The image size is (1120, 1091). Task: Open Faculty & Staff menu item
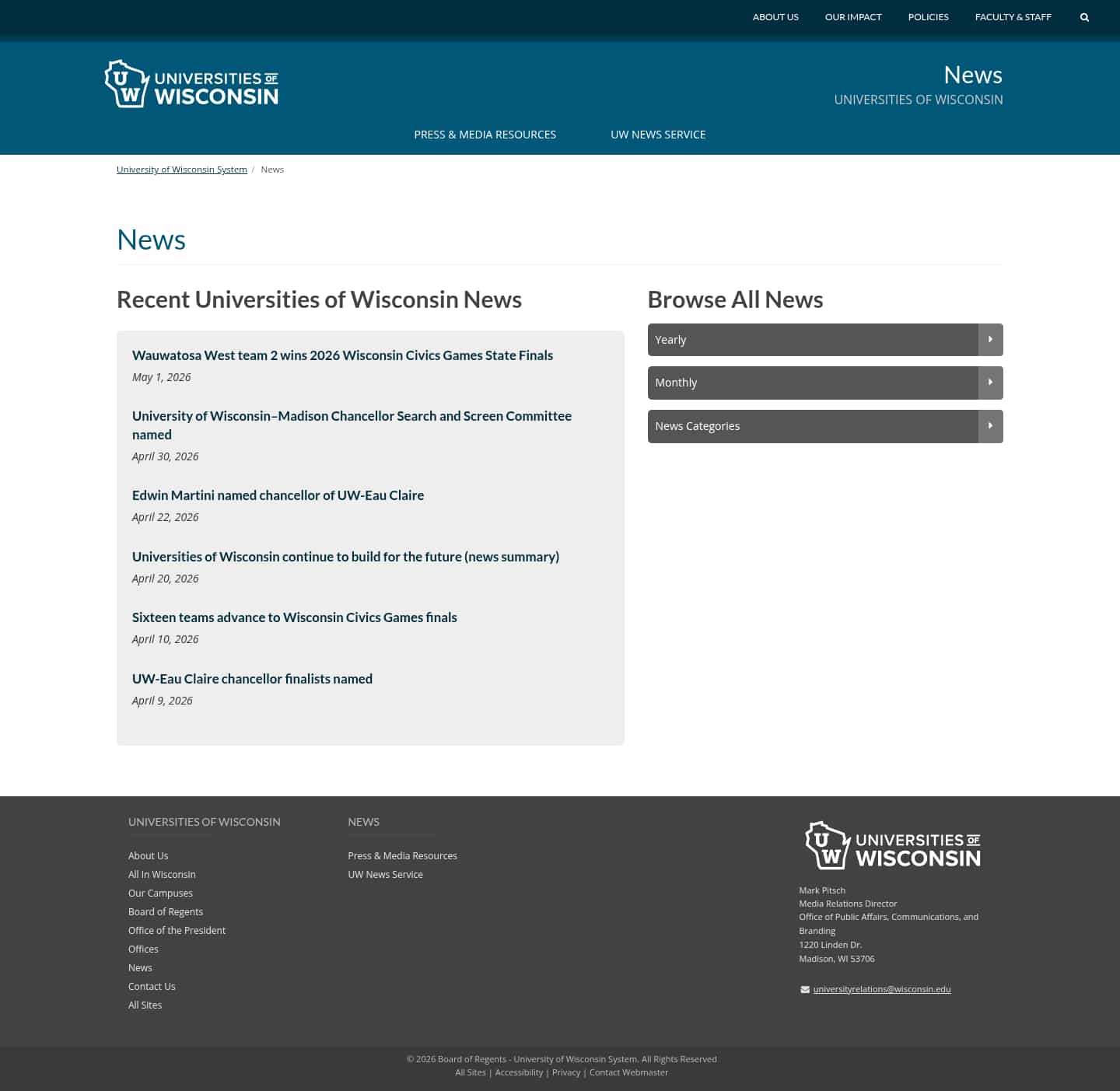[1013, 17]
